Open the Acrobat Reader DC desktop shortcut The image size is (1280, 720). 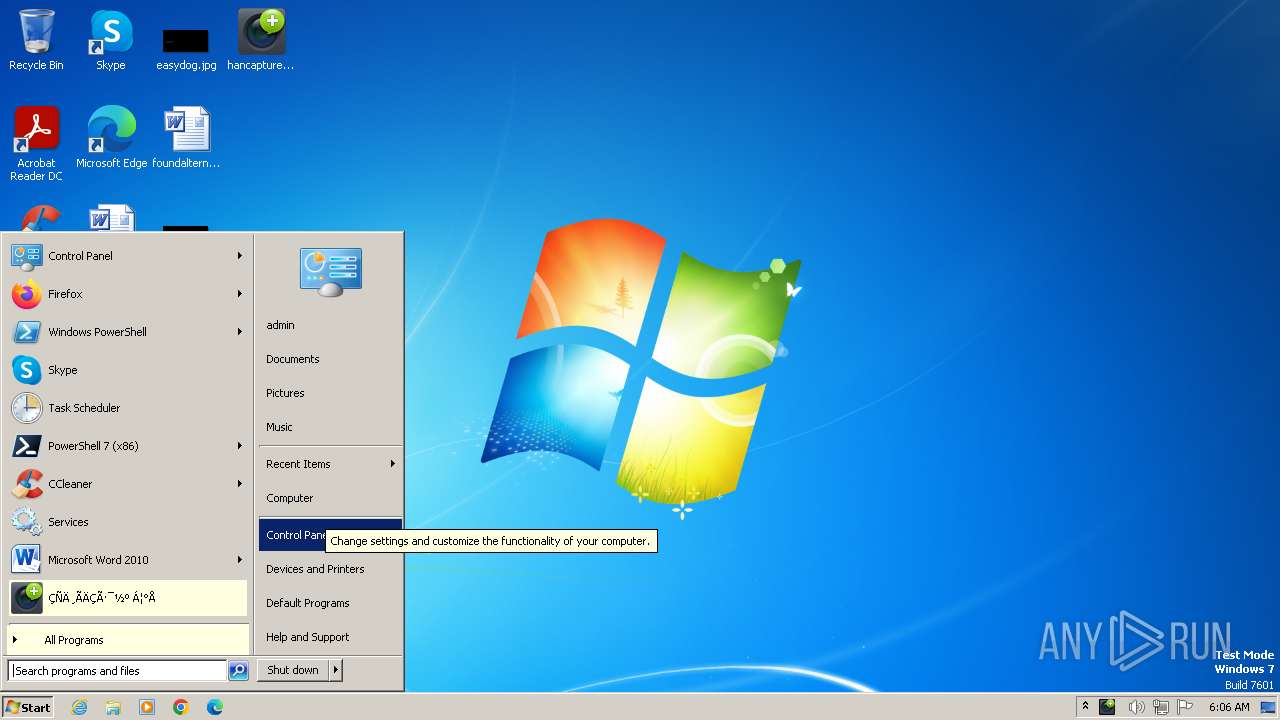[37, 143]
